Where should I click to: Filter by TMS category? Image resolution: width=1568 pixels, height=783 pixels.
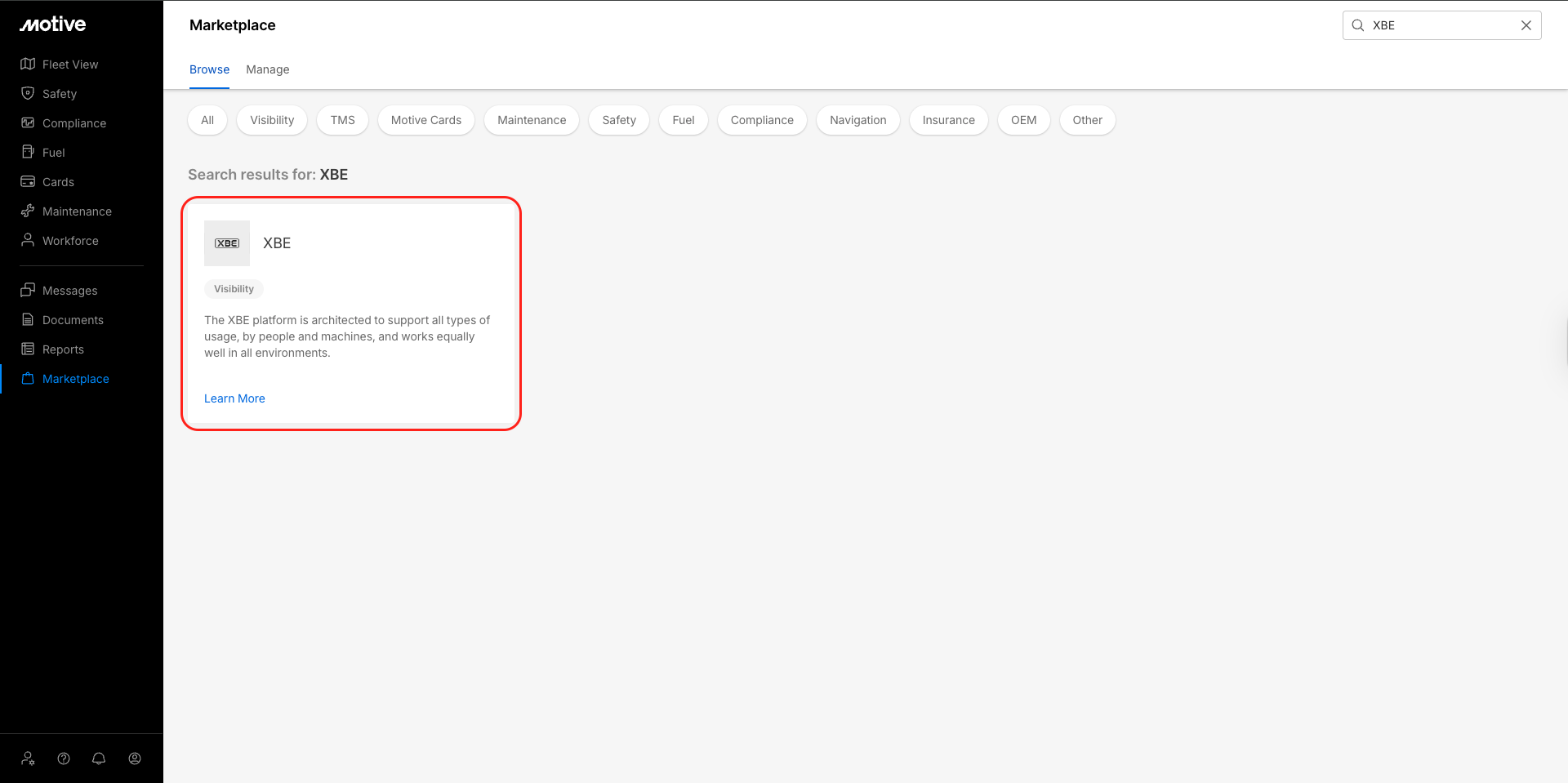(x=343, y=120)
